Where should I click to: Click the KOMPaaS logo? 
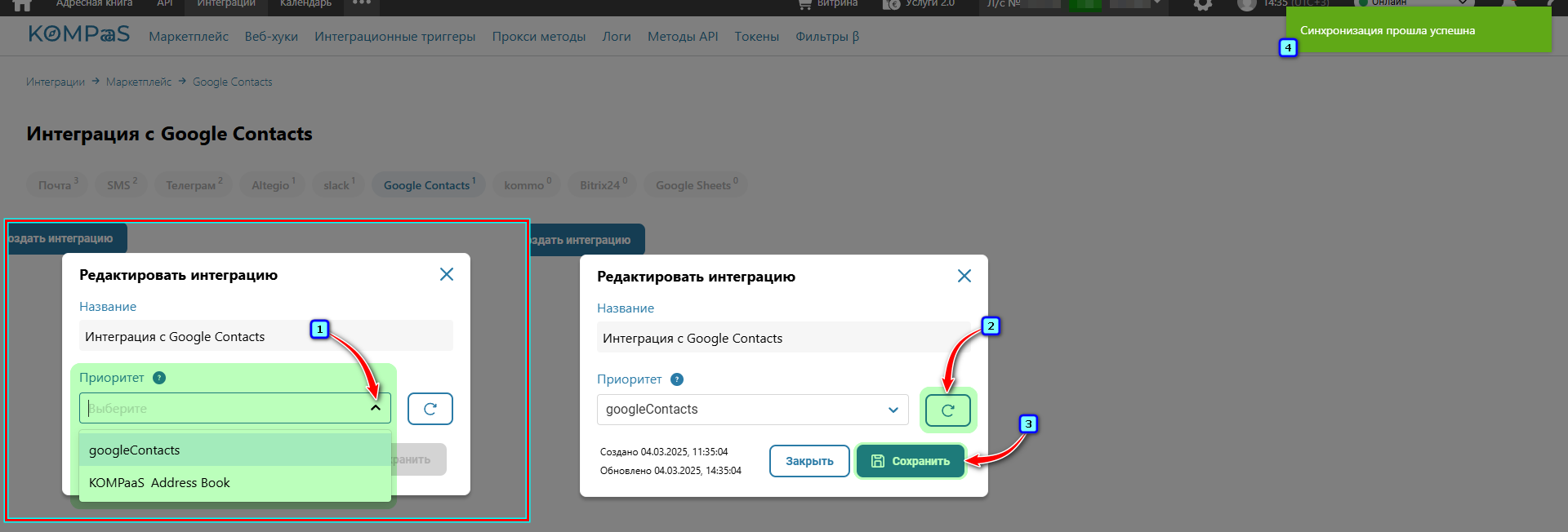pyautogui.click(x=79, y=34)
